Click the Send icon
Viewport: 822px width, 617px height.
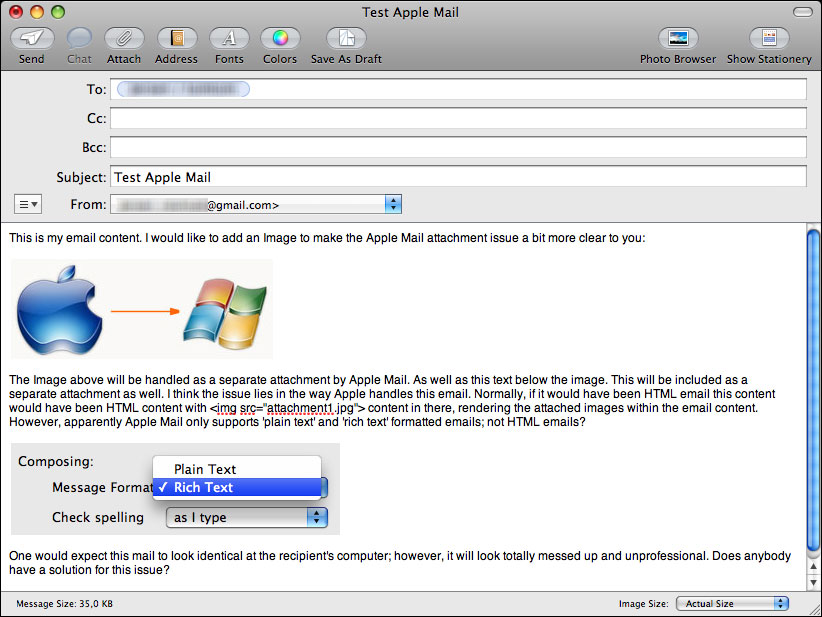(x=31, y=42)
